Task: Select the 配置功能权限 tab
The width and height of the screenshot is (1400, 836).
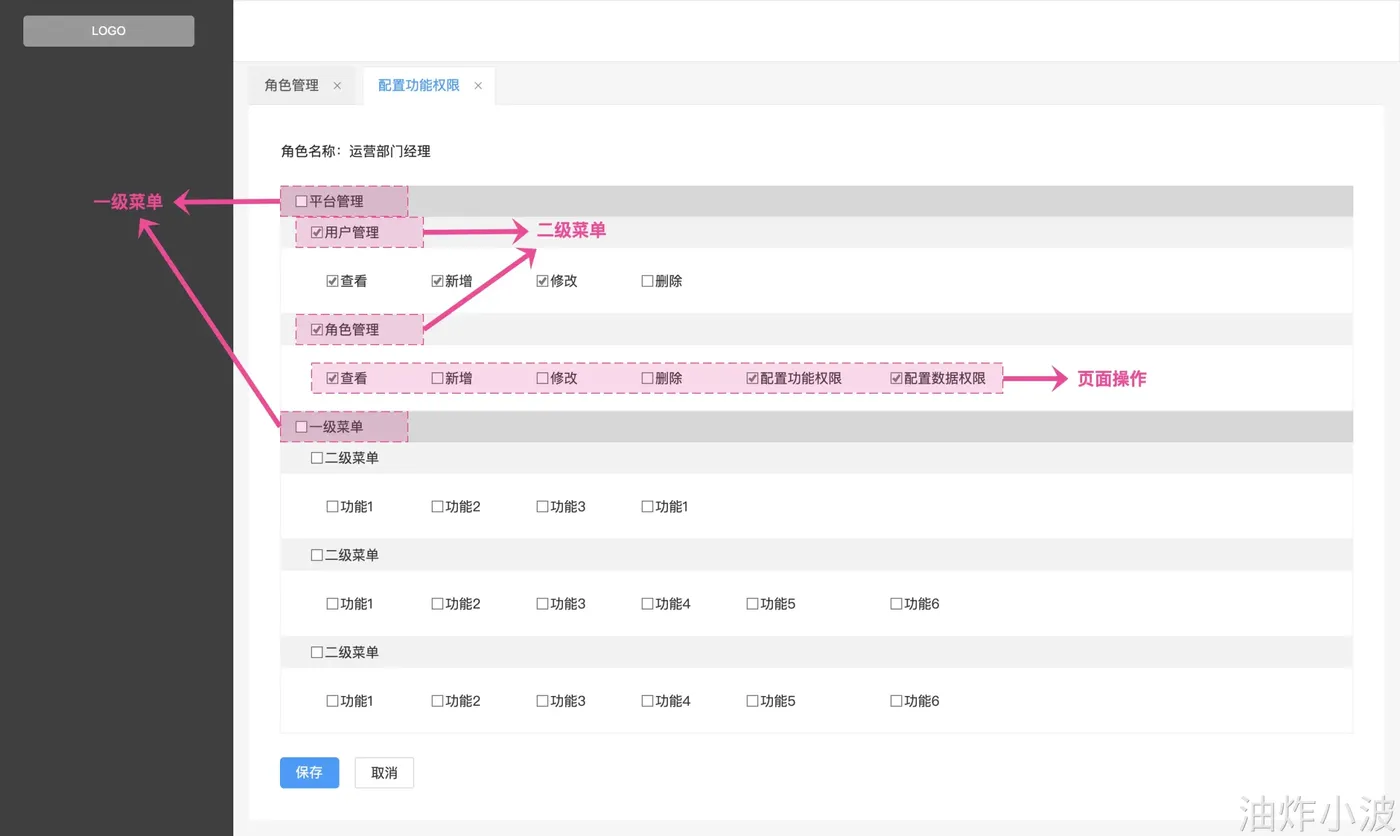Action: click(418, 86)
